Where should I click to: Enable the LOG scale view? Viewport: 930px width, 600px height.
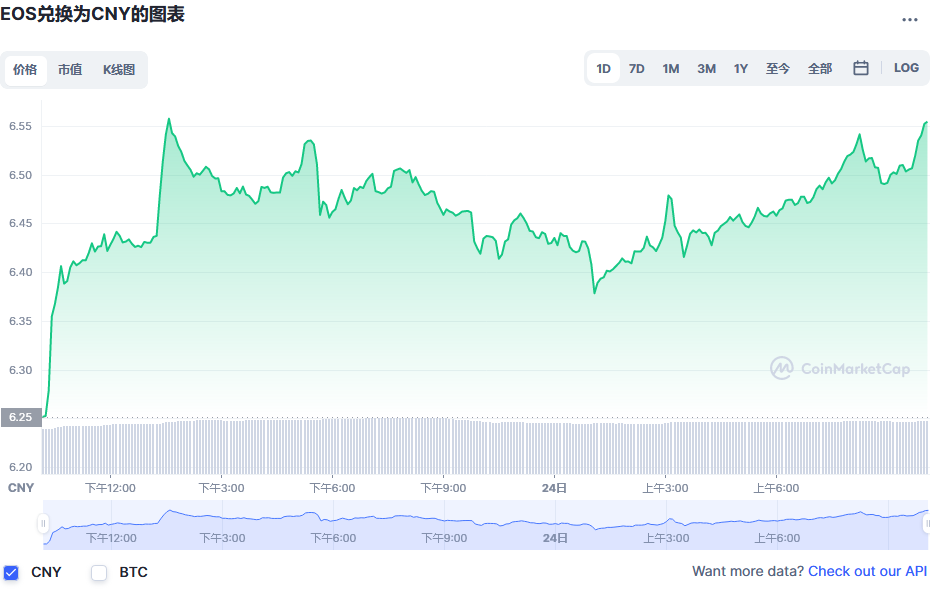pyautogui.click(x=906, y=67)
